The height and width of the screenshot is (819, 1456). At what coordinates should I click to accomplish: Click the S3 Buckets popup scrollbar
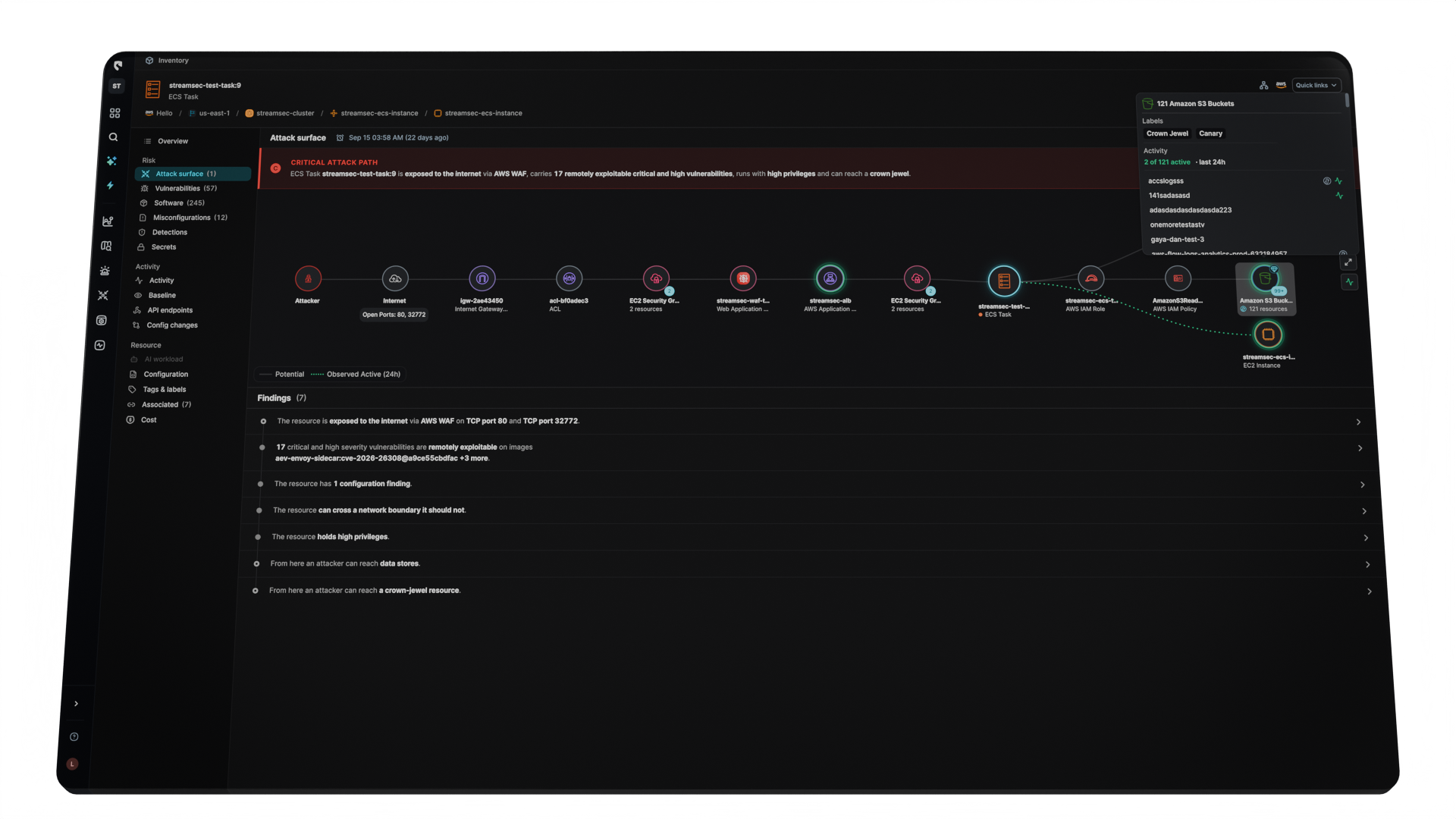pos(1347,101)
